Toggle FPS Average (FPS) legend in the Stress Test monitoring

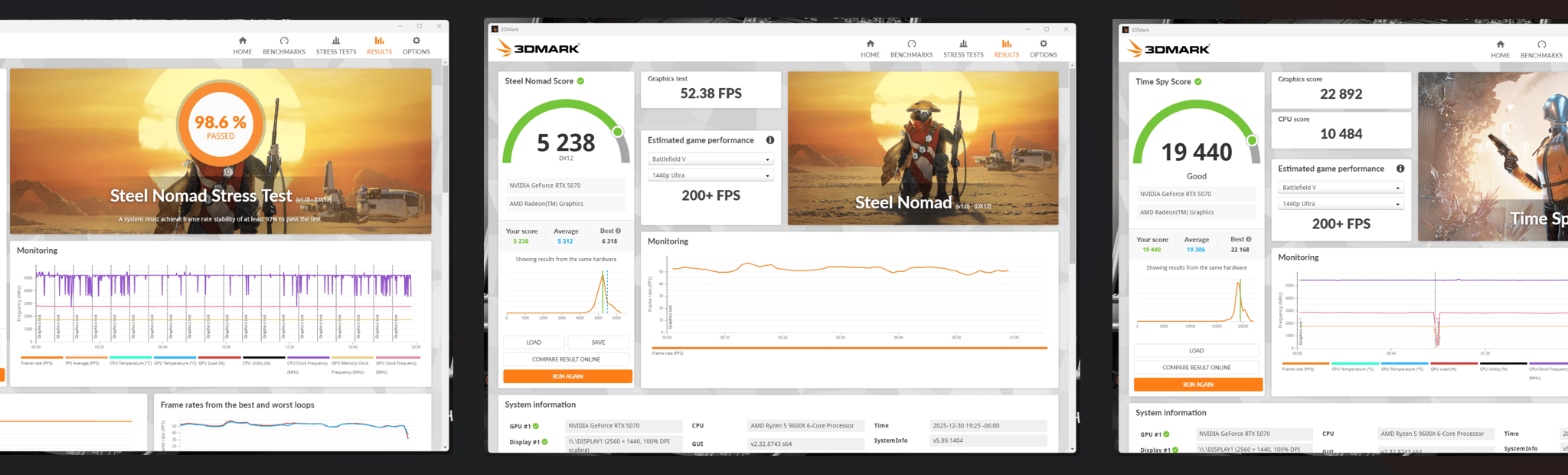pyautogui.click(x=86, y=361)
